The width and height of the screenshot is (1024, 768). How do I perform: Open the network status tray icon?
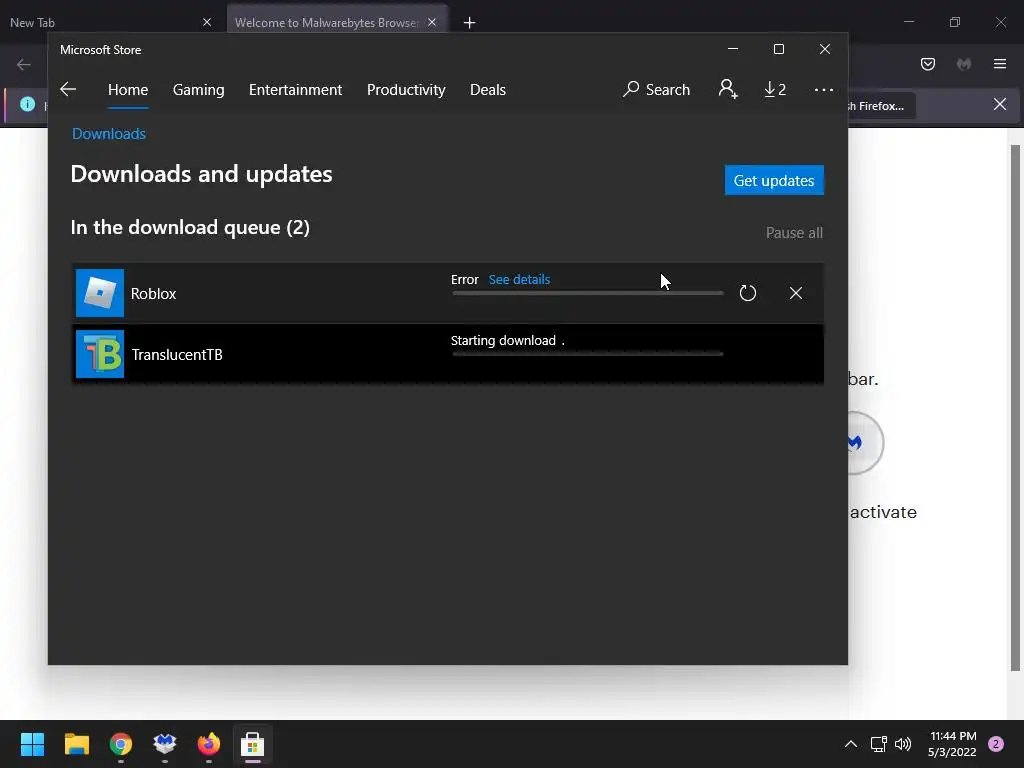(x=878, y=744)
